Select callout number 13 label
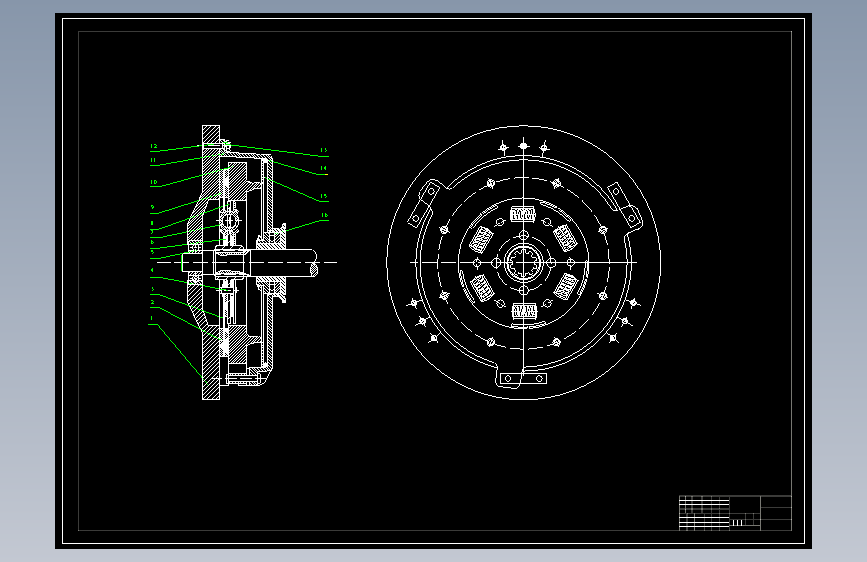 click(x=323, y=150)
